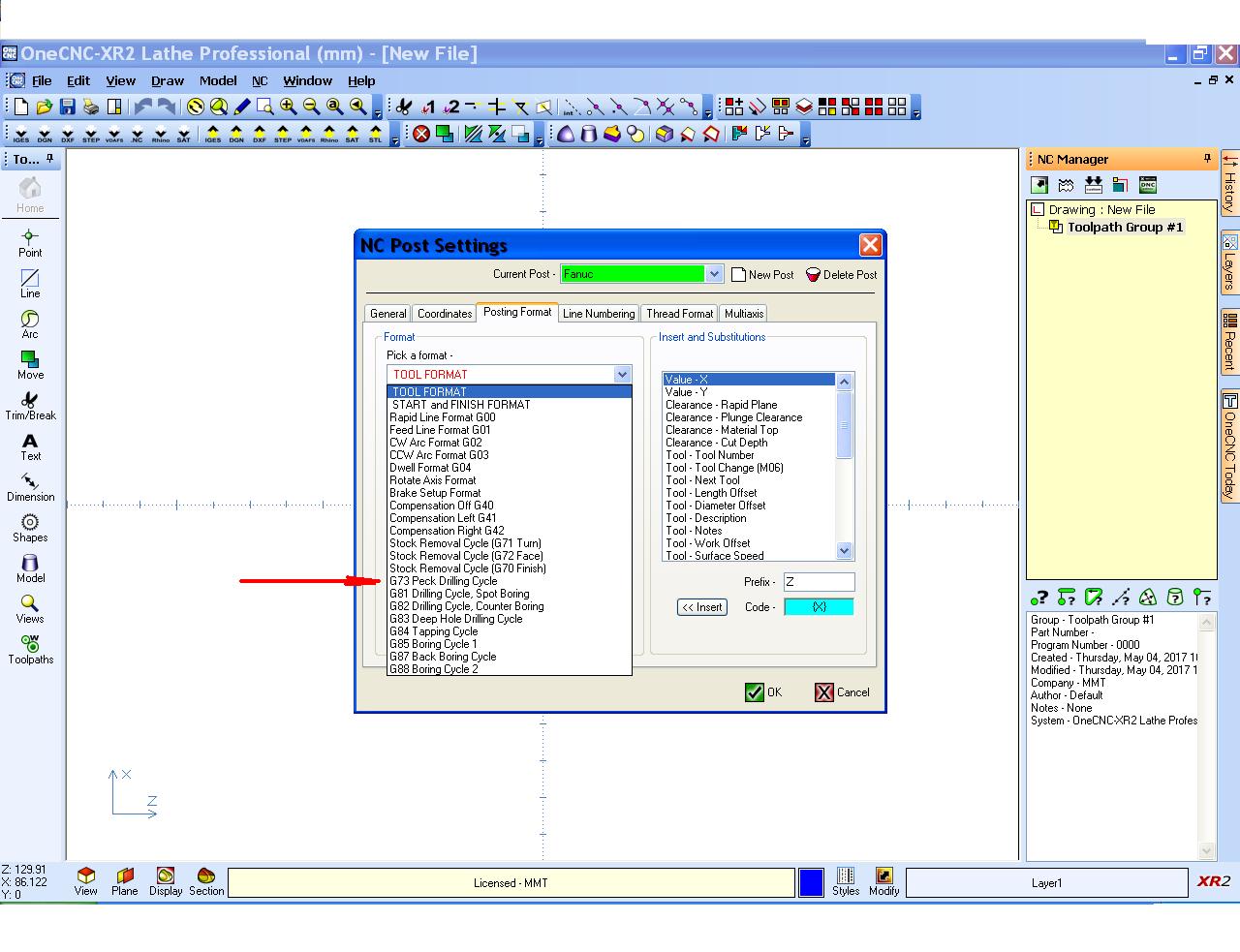Viewport: 1240px width, 952px height.
Task: Toggle the left tool panel pin
Action: click(x=50, y=159)
